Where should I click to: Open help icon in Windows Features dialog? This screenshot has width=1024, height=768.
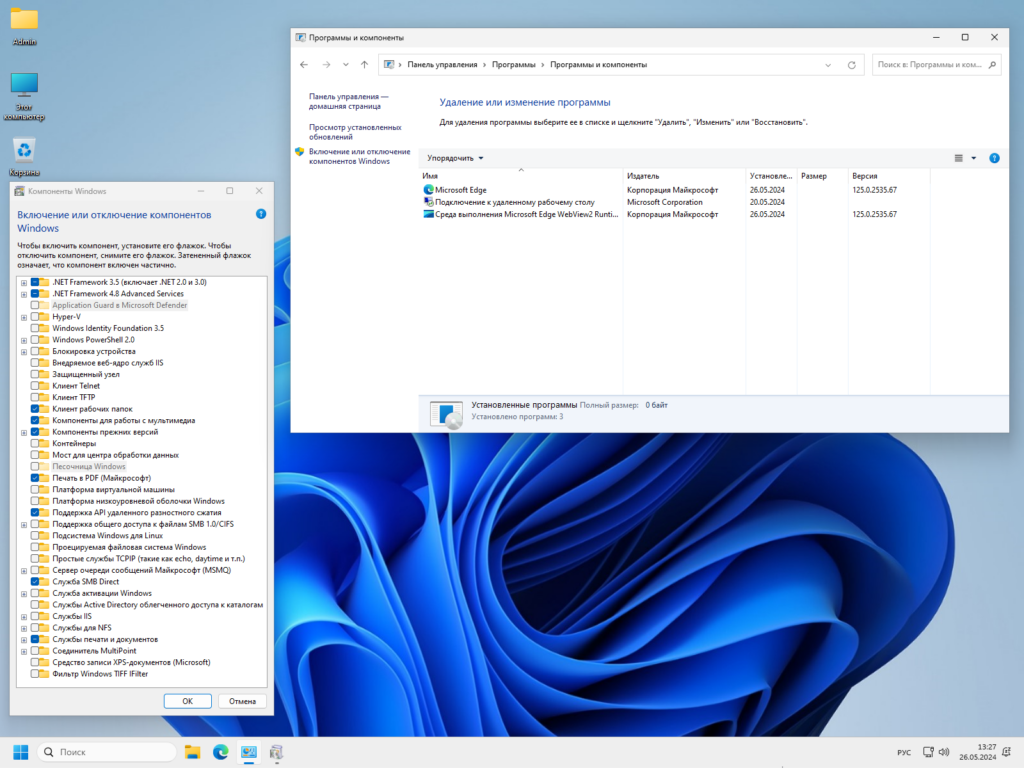point(261,214)
